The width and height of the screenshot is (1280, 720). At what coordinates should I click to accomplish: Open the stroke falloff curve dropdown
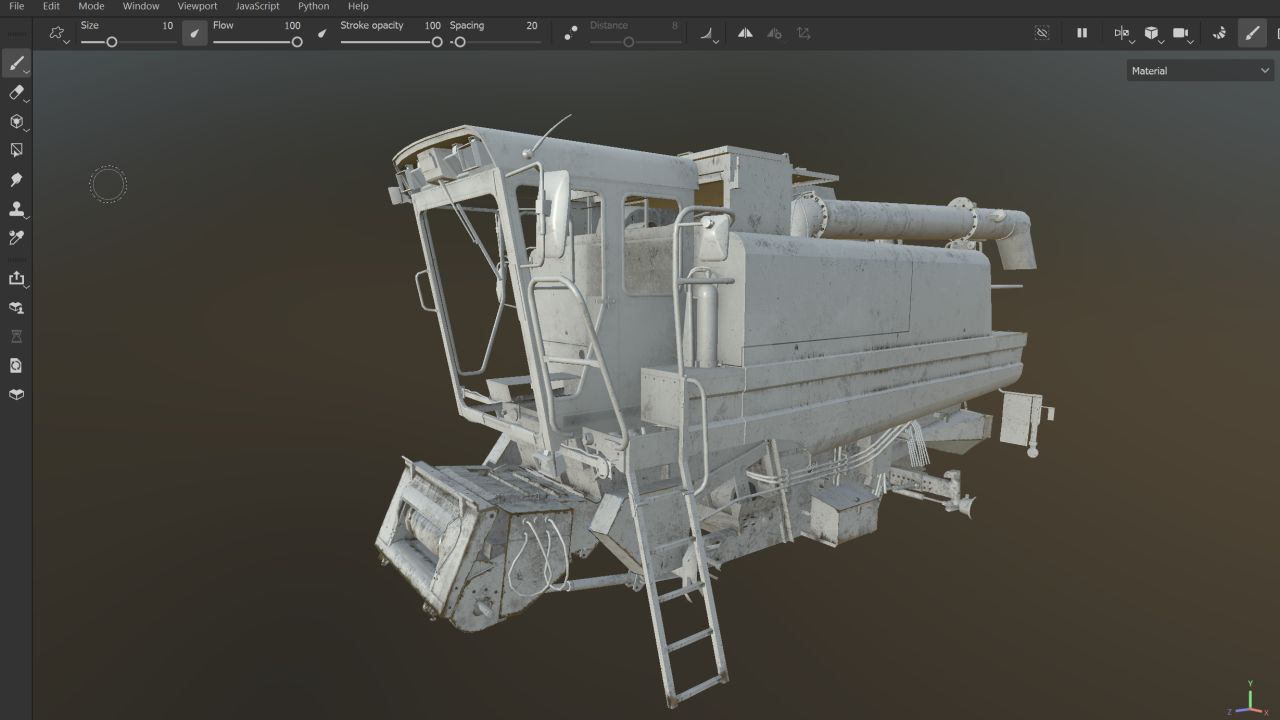[x=709, y=34]
